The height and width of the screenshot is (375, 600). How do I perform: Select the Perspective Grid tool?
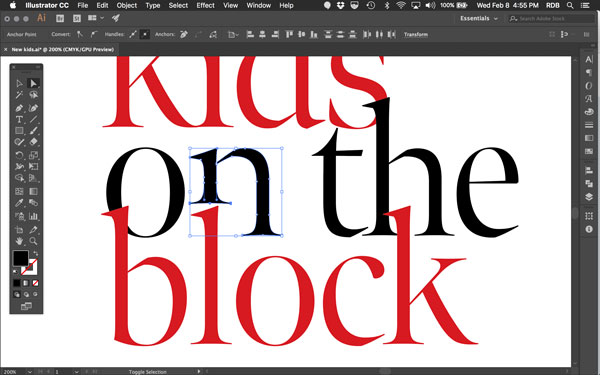33,178
